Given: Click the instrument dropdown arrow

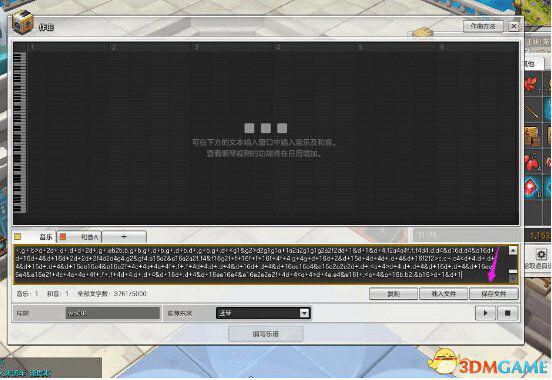Looking at the screenshot, I should click(305, 313).
